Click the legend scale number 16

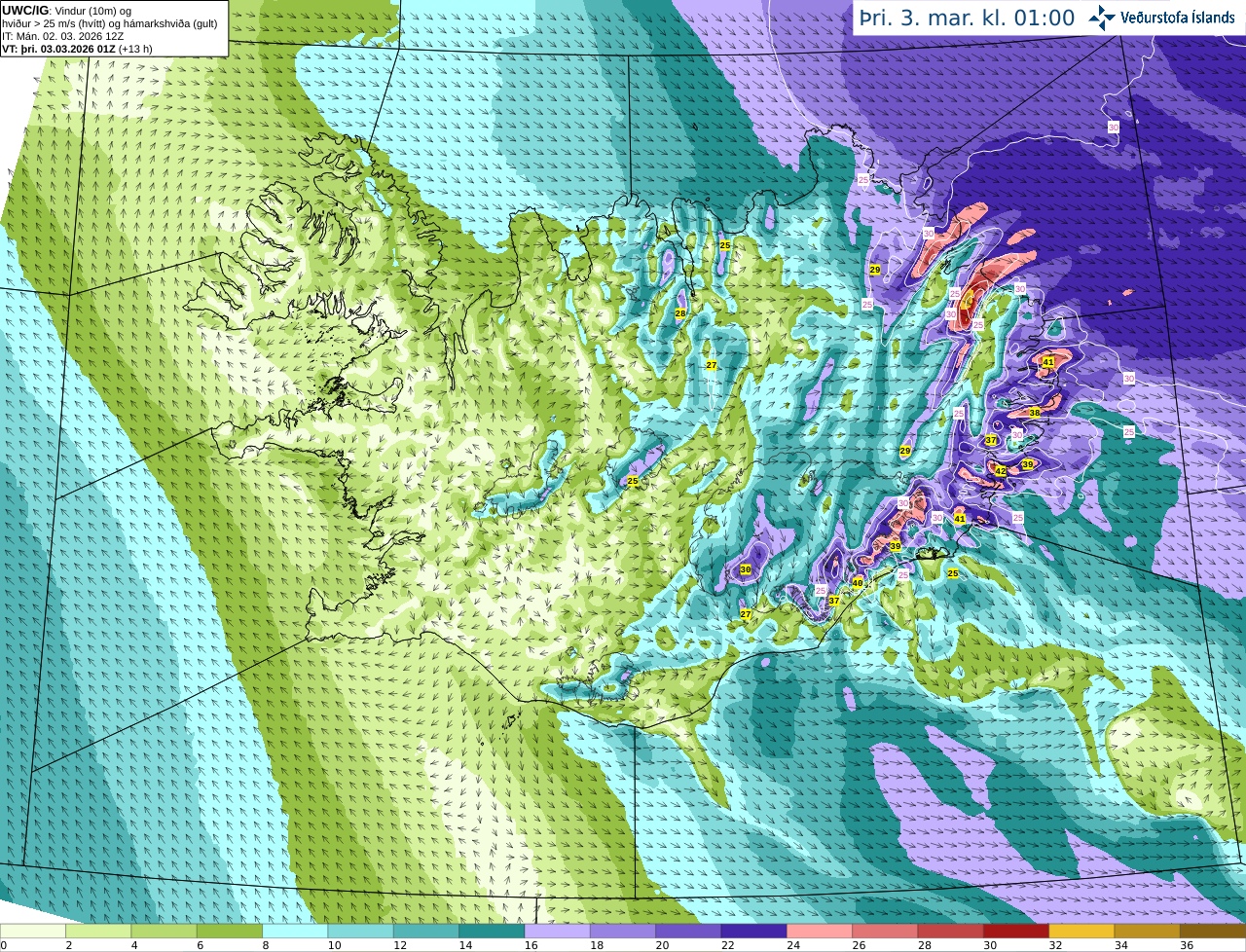[x=531, y=945]
